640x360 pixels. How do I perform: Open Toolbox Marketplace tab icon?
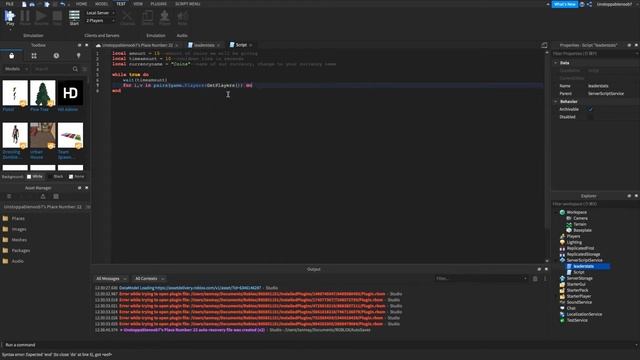tap(12, 56)
